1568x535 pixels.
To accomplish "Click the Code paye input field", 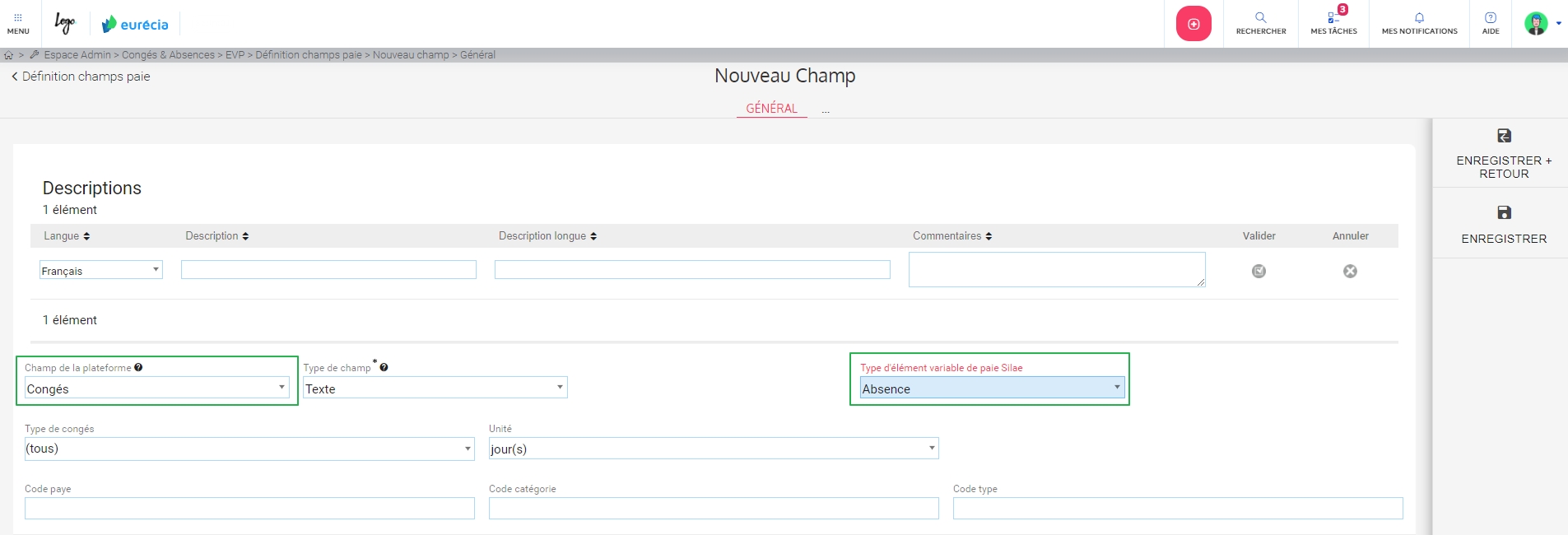I will coord(249,508).
